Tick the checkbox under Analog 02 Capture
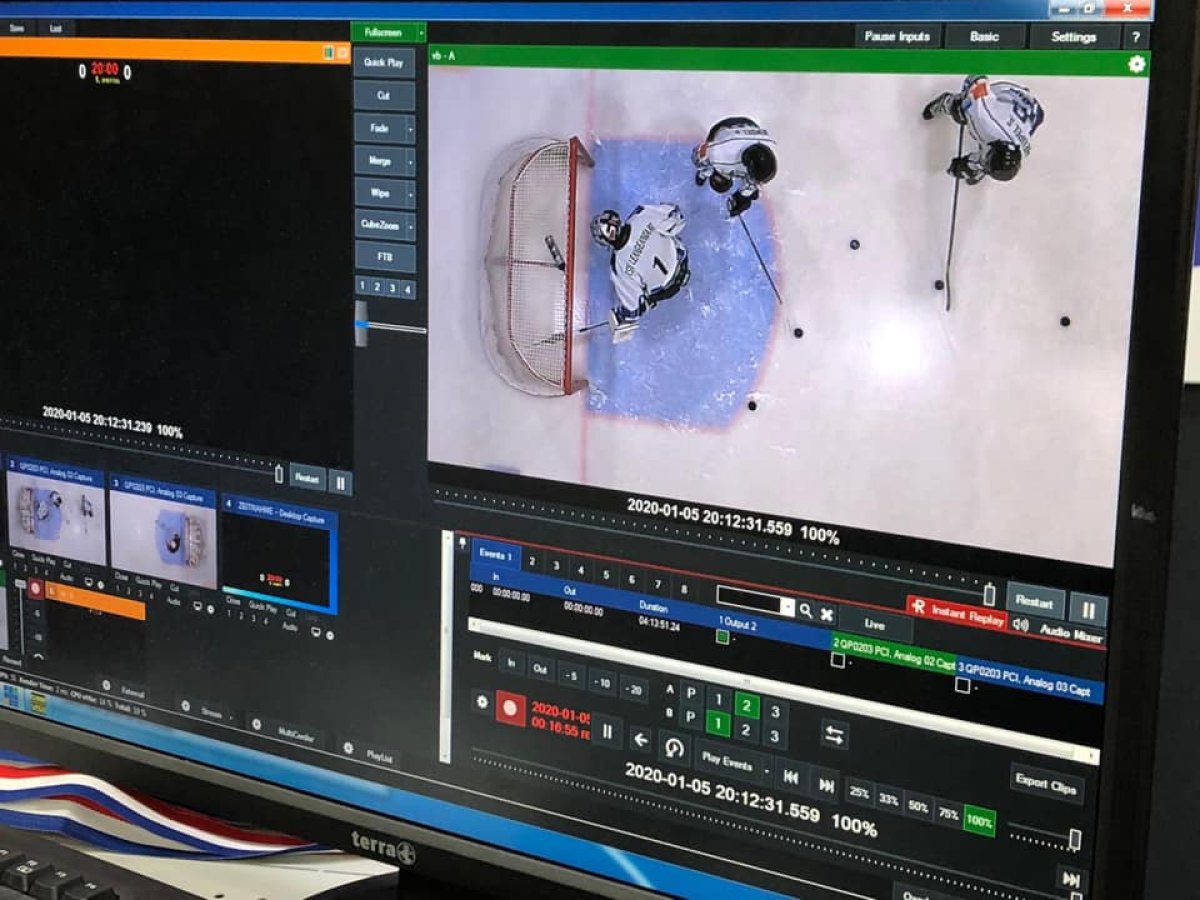This screenshot has height=900, width=1200. pos(838,659)
